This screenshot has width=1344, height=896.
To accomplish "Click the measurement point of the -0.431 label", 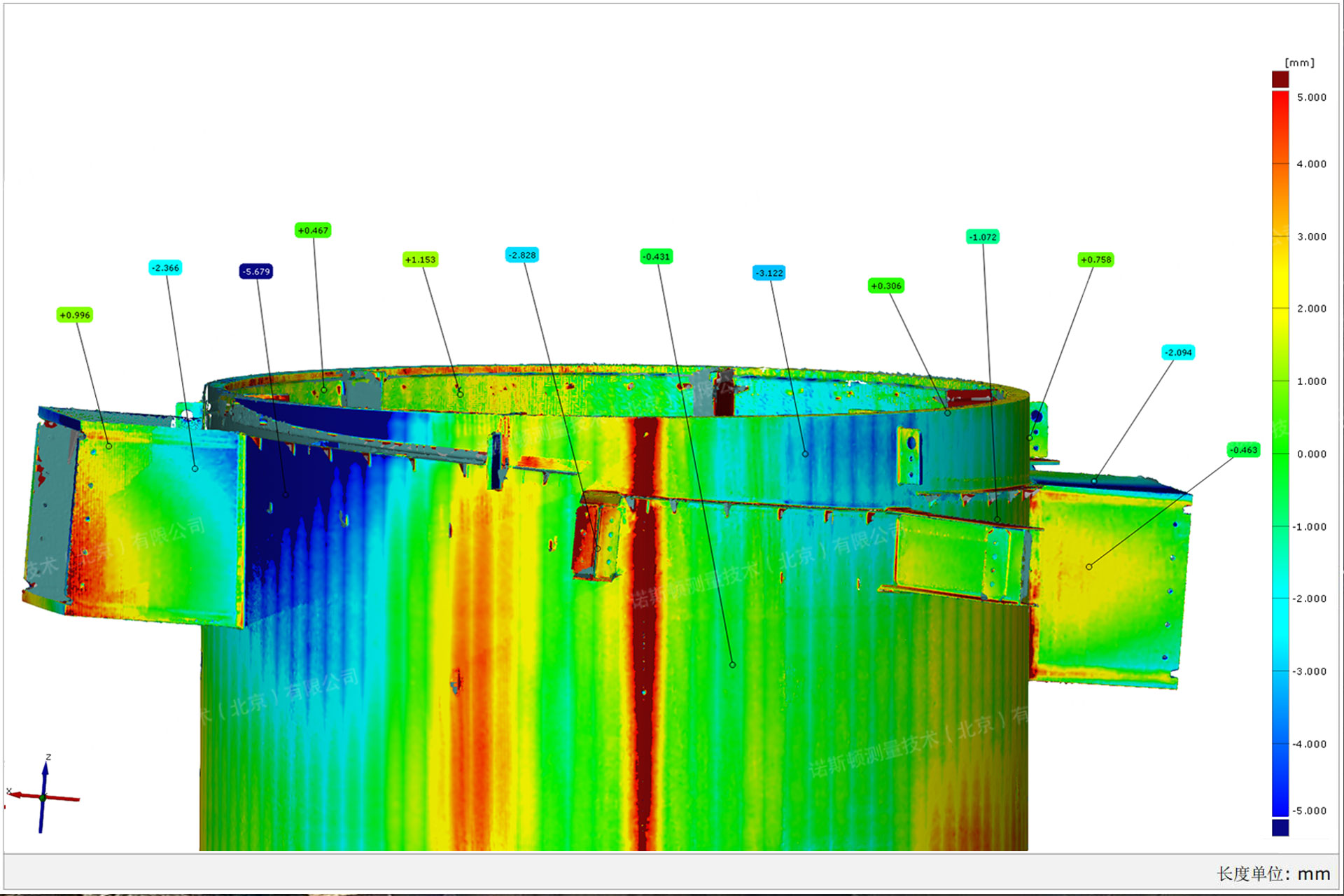I will (733, 665).
